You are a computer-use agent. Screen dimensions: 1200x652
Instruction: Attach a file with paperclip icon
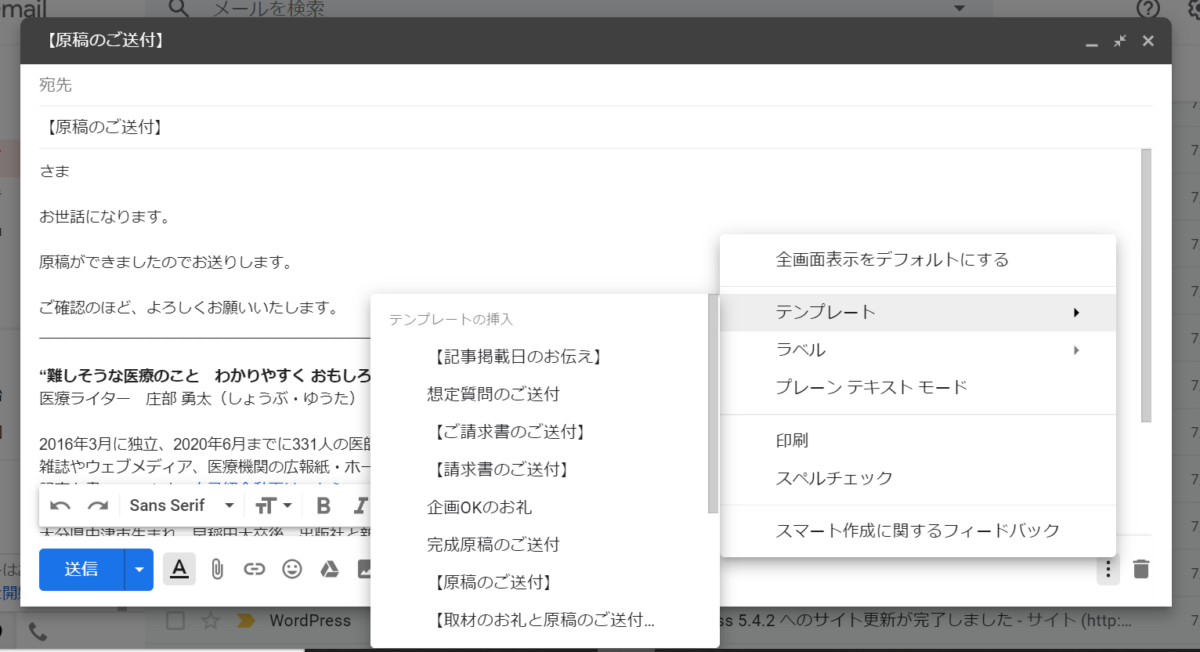click(x=216, y=569)
